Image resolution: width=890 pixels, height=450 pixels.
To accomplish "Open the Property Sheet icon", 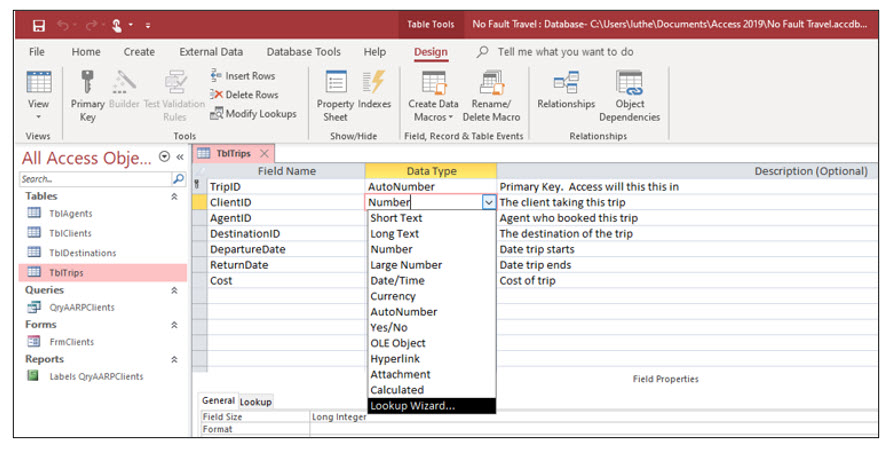I will point(335,82).
